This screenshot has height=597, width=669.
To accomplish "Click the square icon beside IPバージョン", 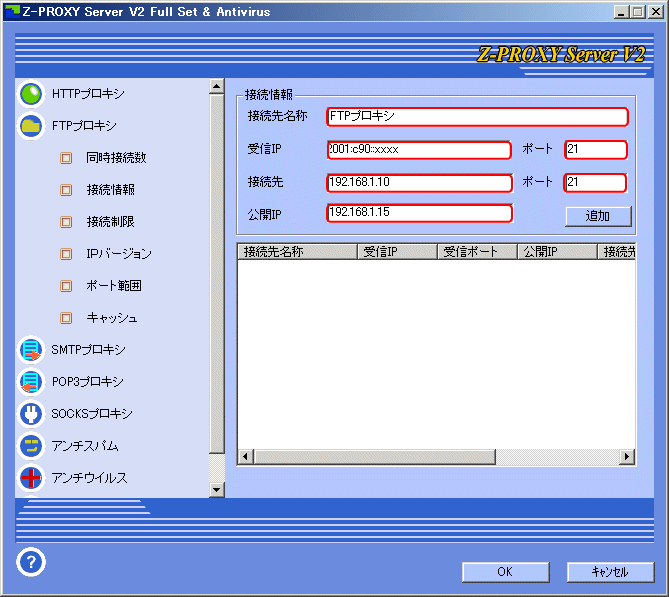I will [66, 254].
